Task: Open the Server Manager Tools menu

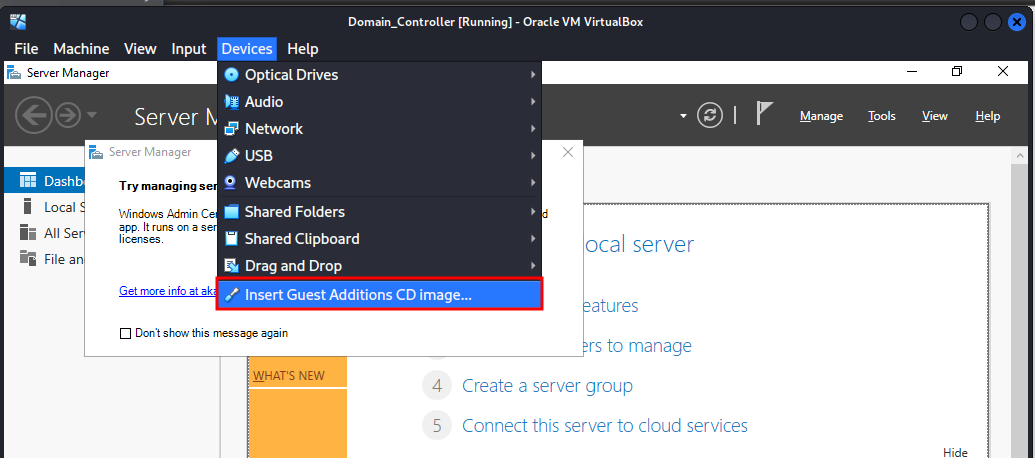Action: [x=882, y=116]
